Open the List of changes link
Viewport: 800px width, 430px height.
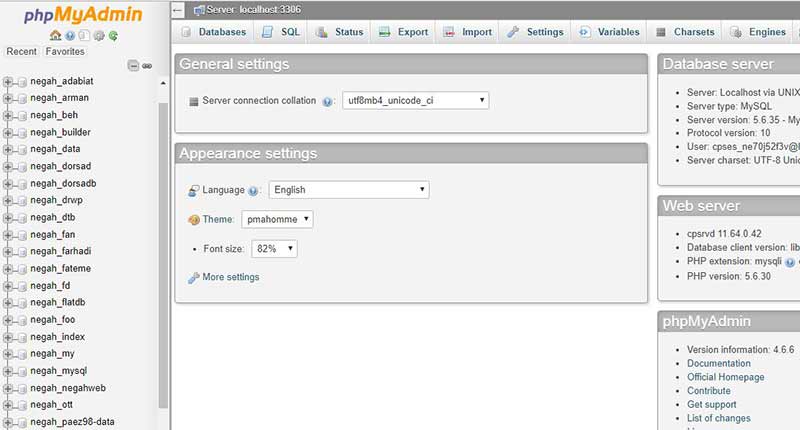point(718,418)
